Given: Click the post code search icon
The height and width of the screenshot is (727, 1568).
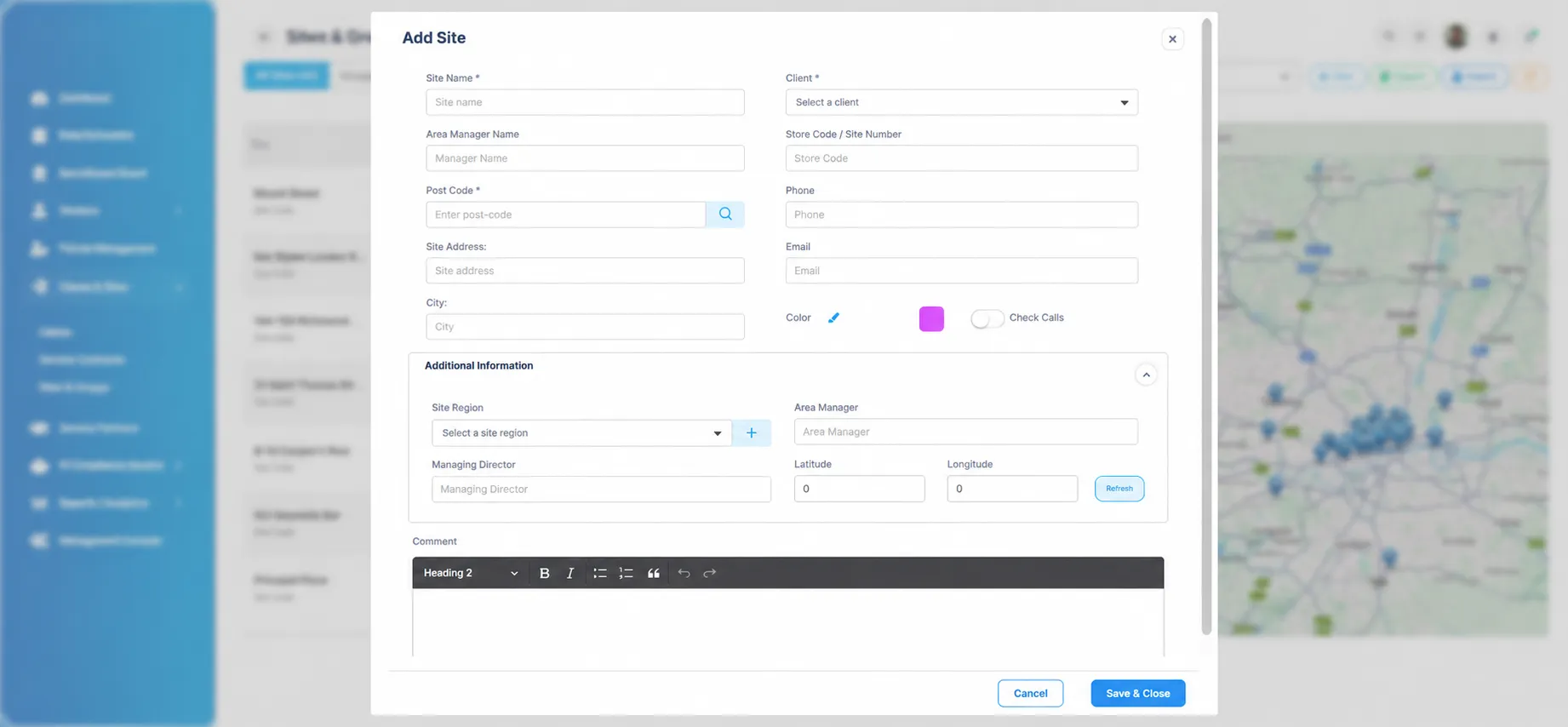Looking at the screenshot, I should [x=725, y=215].
